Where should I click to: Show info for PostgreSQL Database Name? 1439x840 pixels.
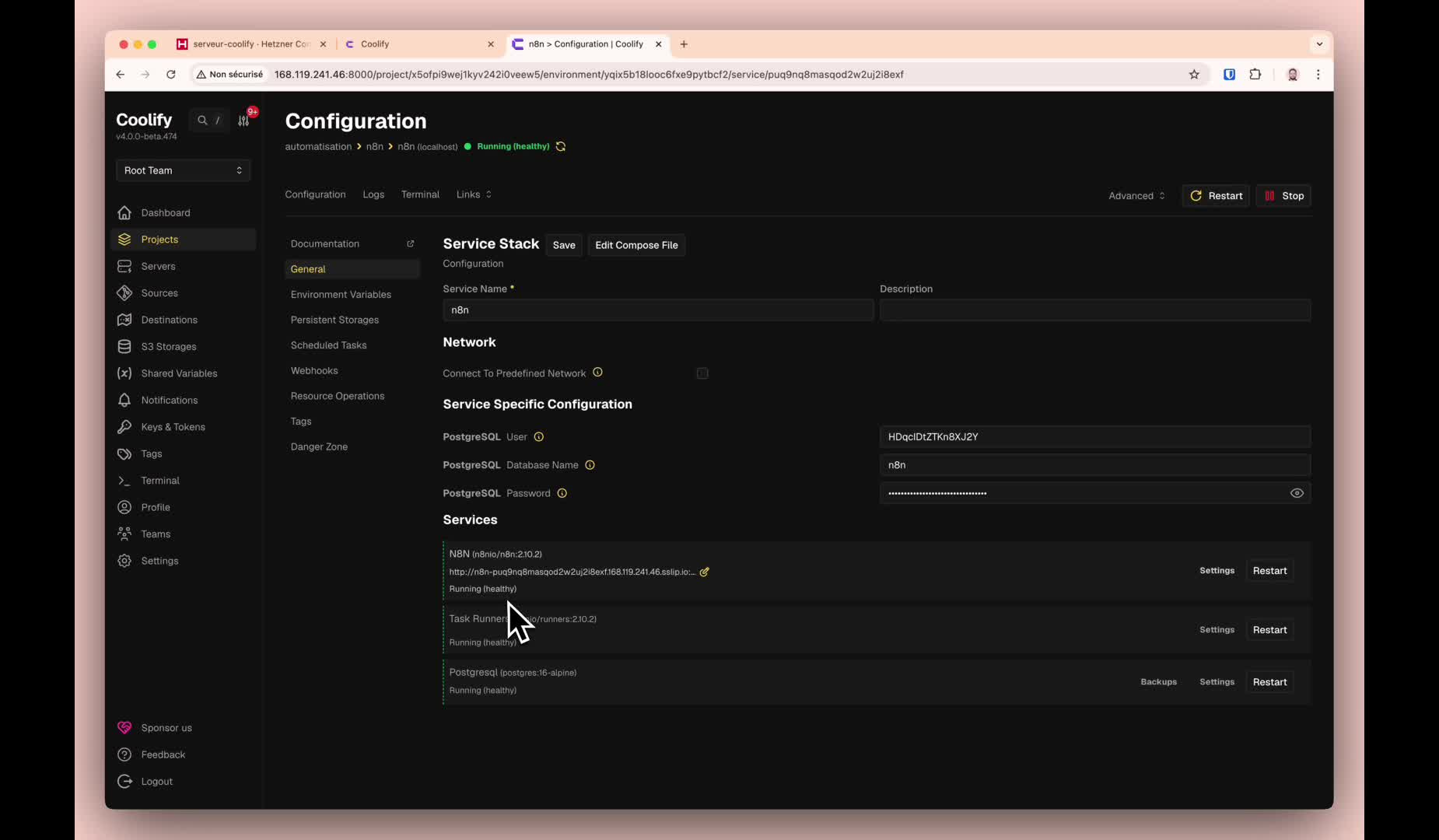(x=590, y=465)
